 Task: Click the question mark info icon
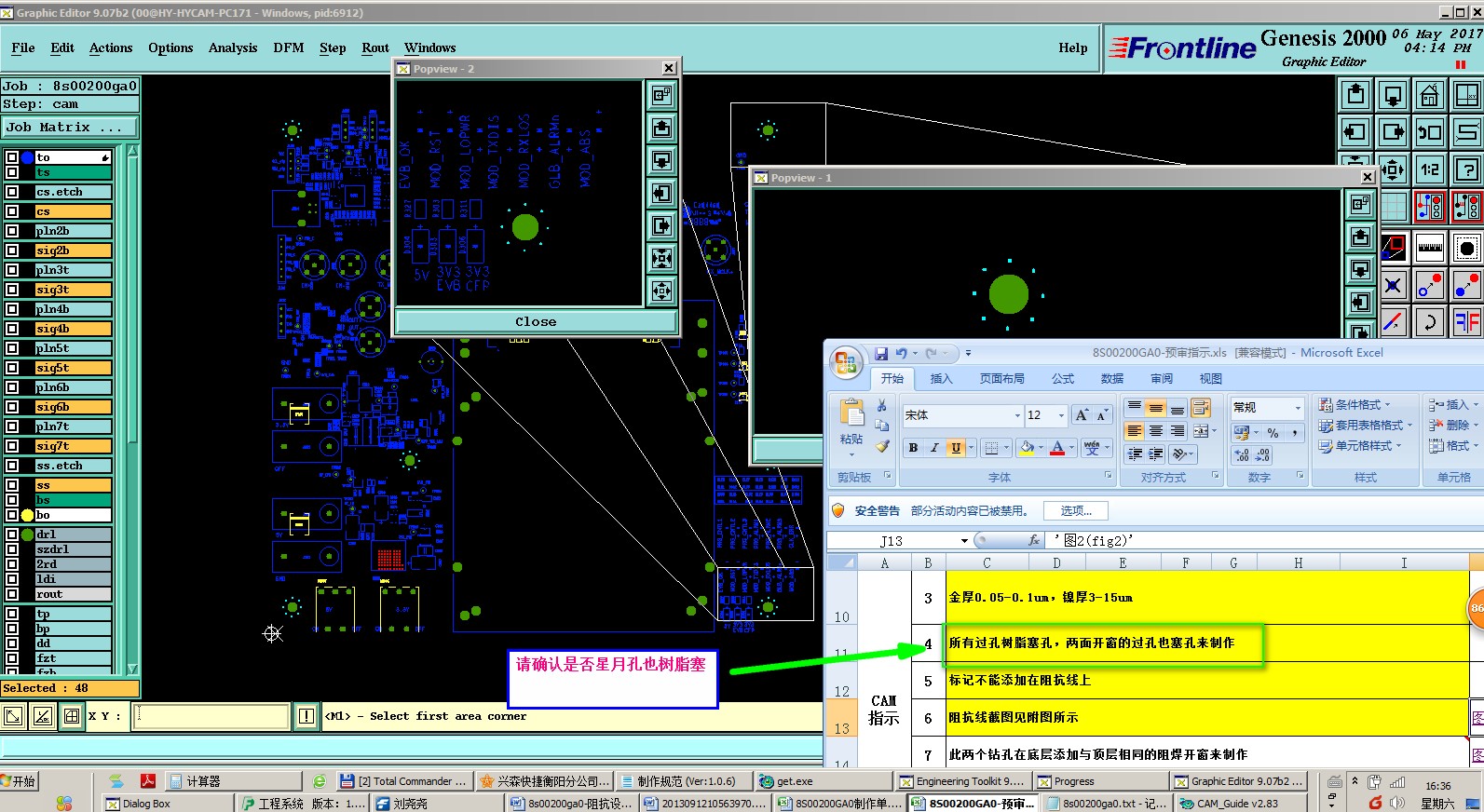click(x=1467, y=169)
